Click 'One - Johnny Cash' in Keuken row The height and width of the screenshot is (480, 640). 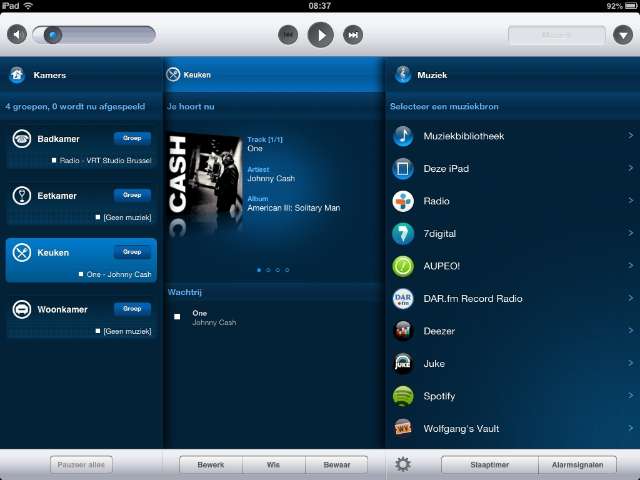click(x=119, y=274)
